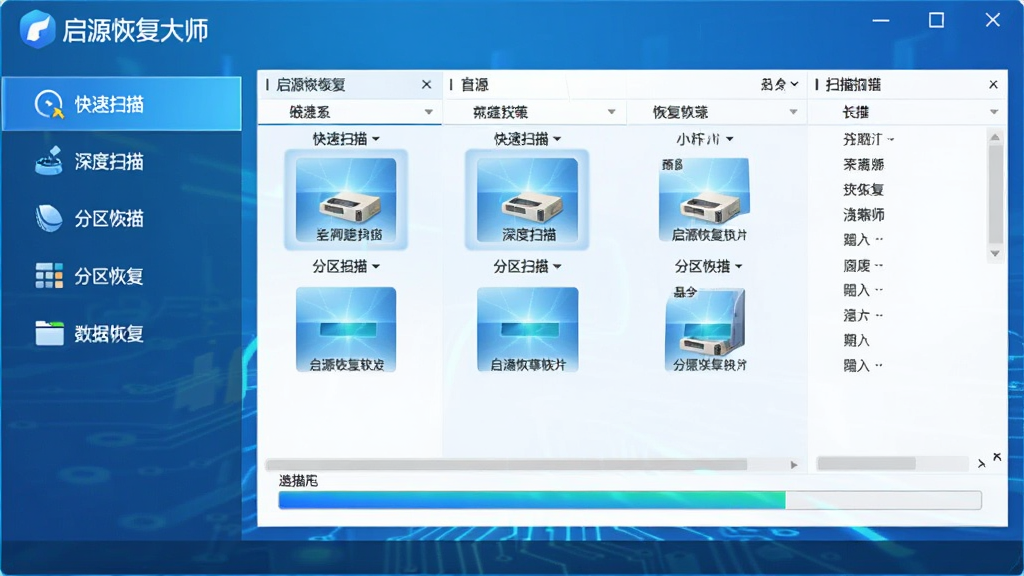Click the down arrow on the scan list scrollbar

tap(995, 253)
